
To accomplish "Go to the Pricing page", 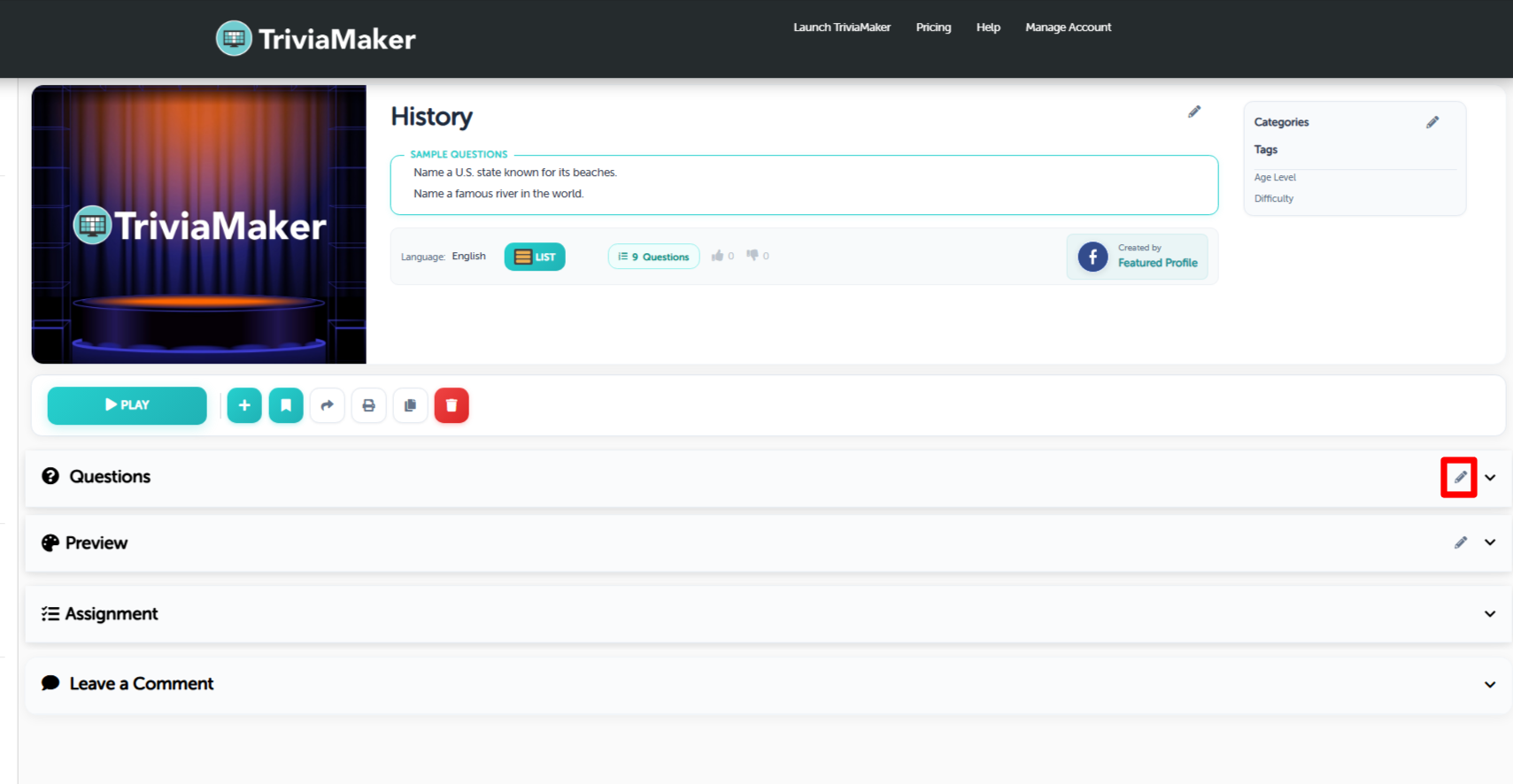I will 933,27.
